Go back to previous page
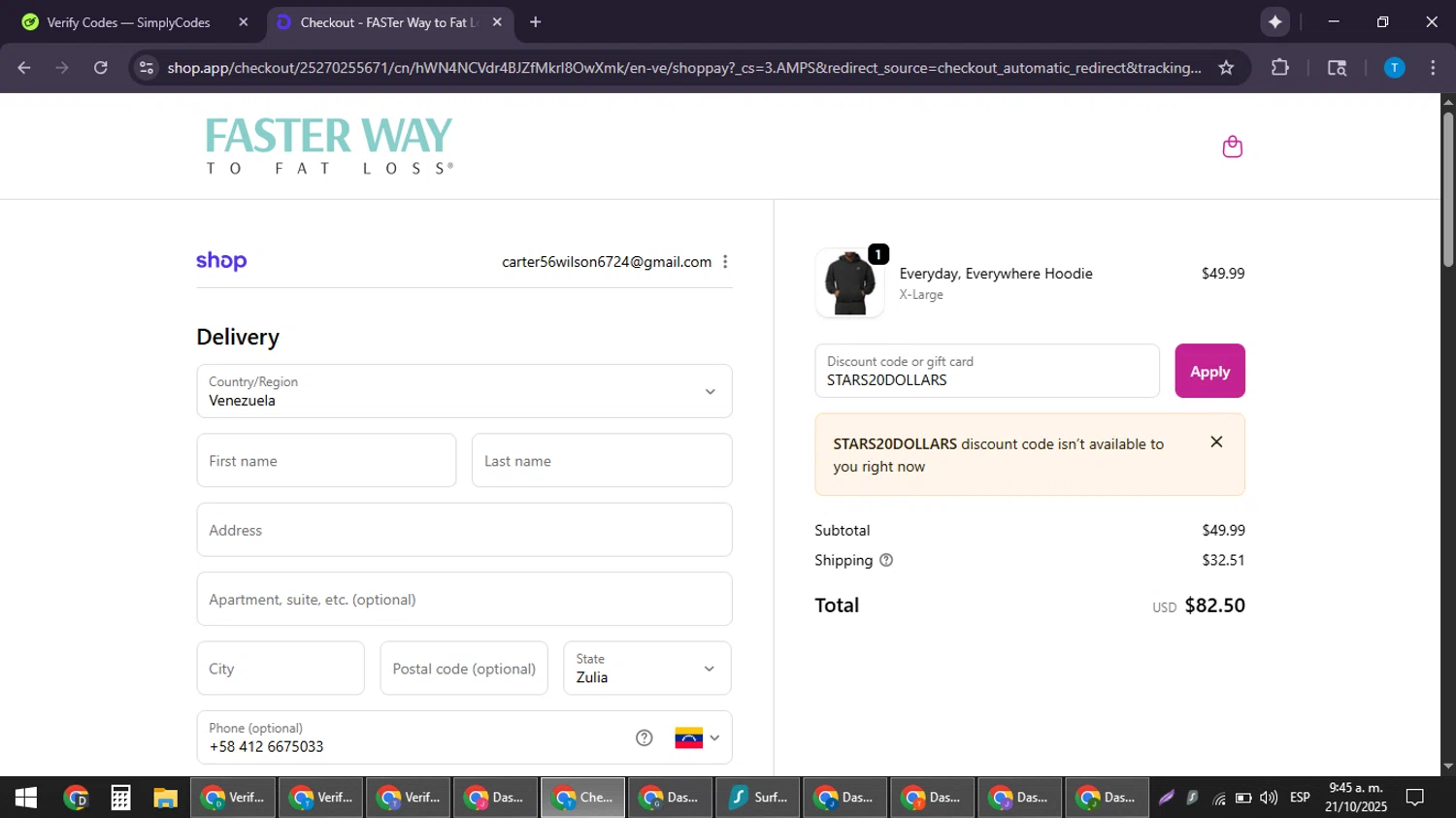The width and height of the screenshot is (1456, 818). pos(24,68)
